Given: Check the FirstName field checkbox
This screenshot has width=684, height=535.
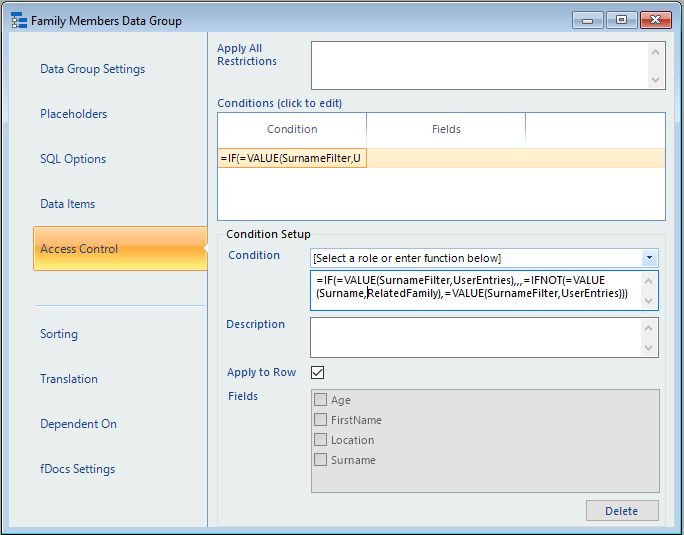Looking at the screenshot, I should 321,420.
